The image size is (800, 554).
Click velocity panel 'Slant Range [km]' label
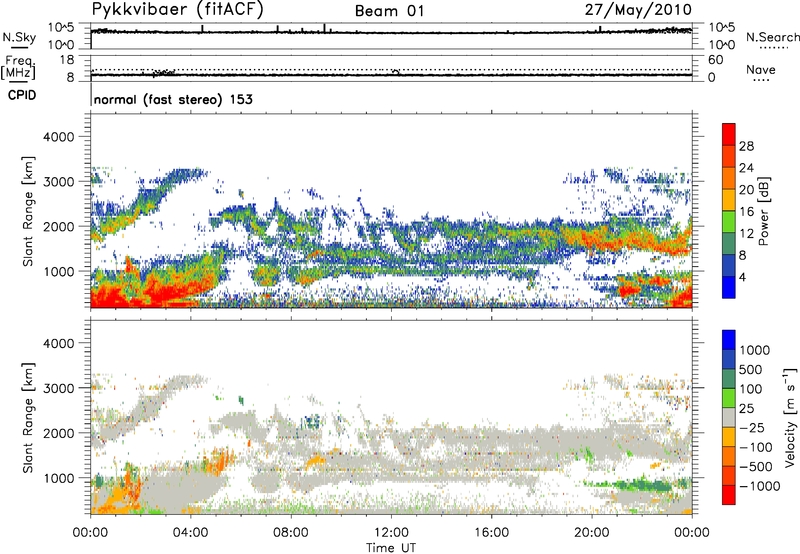click(28, 417)
